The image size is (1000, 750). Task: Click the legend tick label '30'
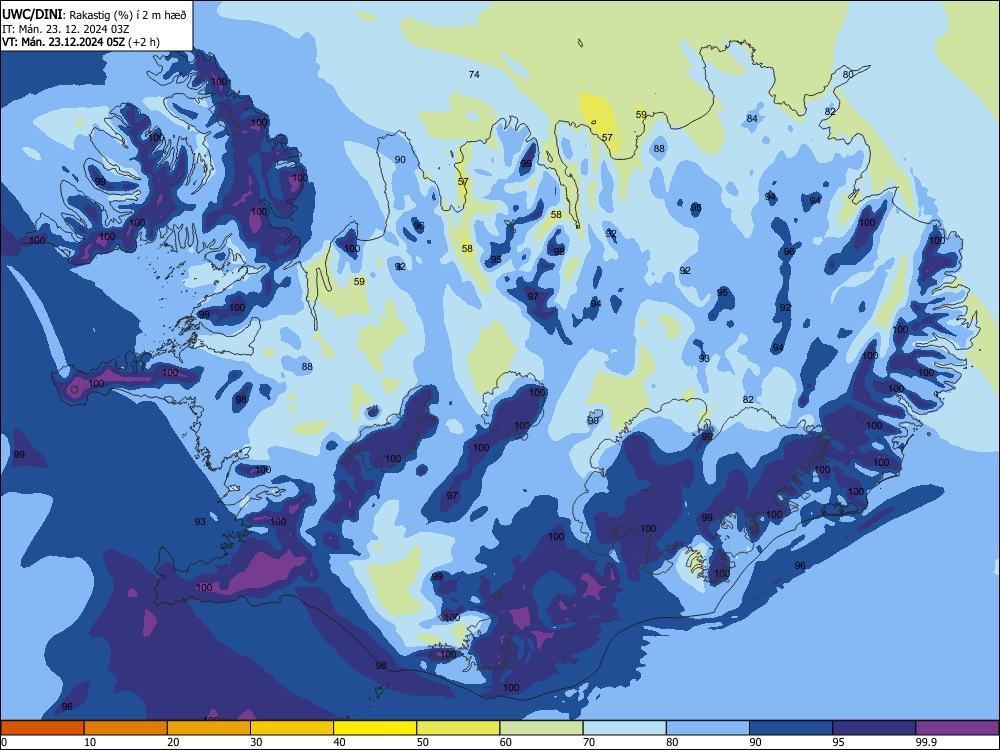click(256, 742)
